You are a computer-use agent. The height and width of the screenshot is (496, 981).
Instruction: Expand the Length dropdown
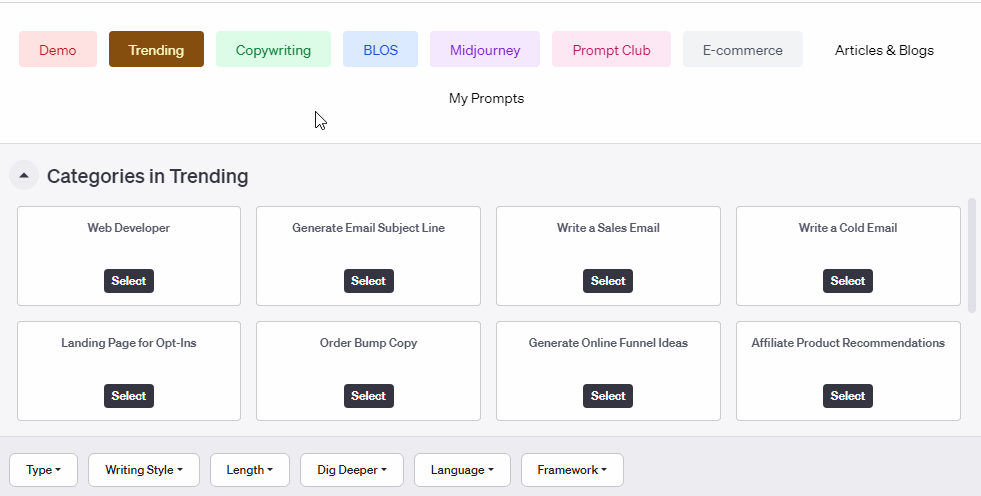pos(250,470)
